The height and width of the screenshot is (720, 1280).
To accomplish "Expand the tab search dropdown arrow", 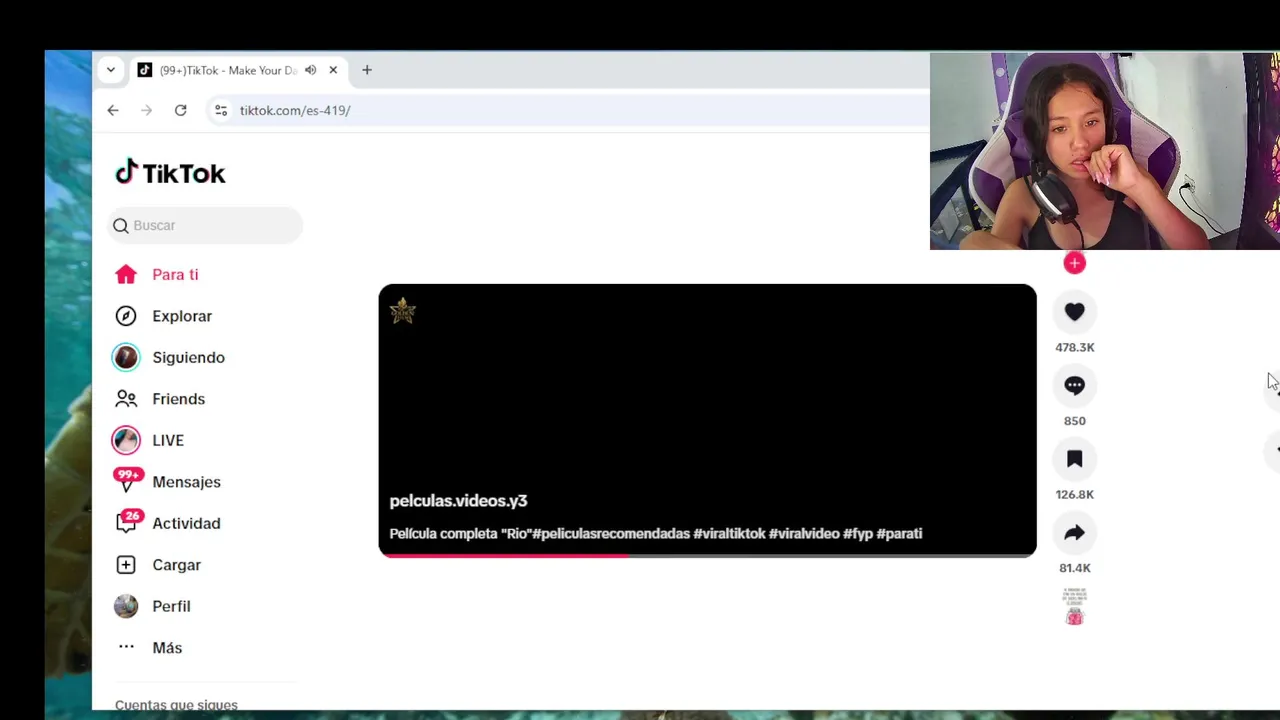I will pyautogui.click(x=111, y=70).
